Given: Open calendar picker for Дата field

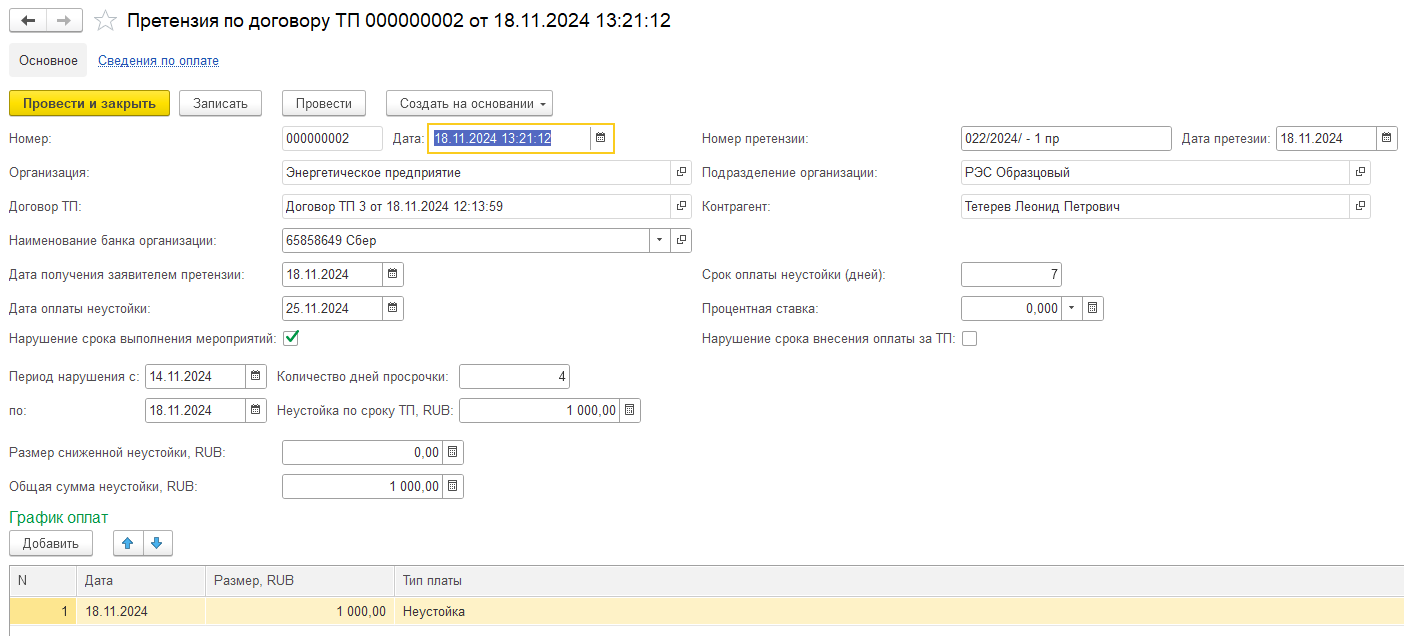Looking at the screenshot, I should 600,138.
